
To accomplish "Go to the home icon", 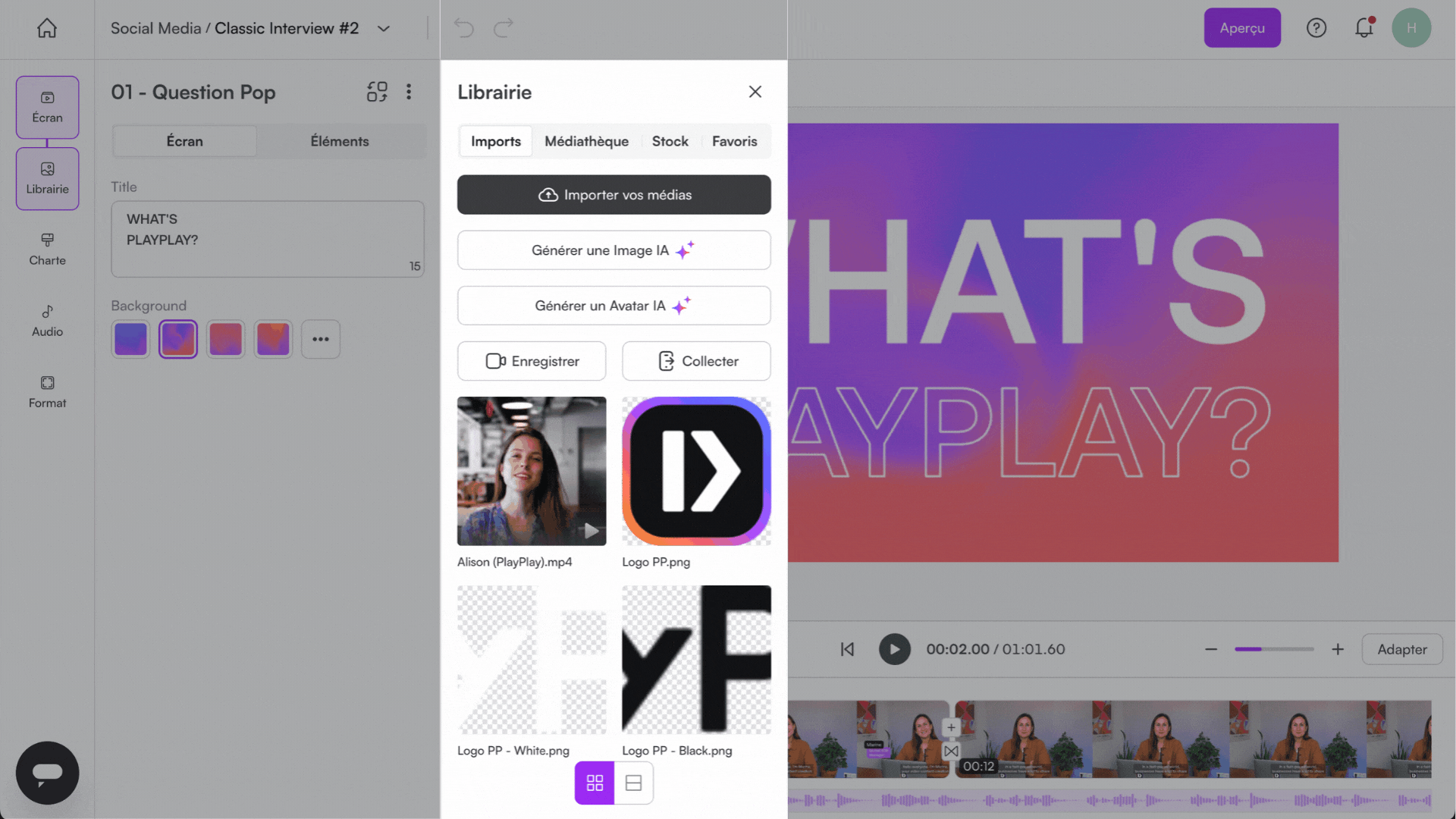I will (x=47, y=28).
